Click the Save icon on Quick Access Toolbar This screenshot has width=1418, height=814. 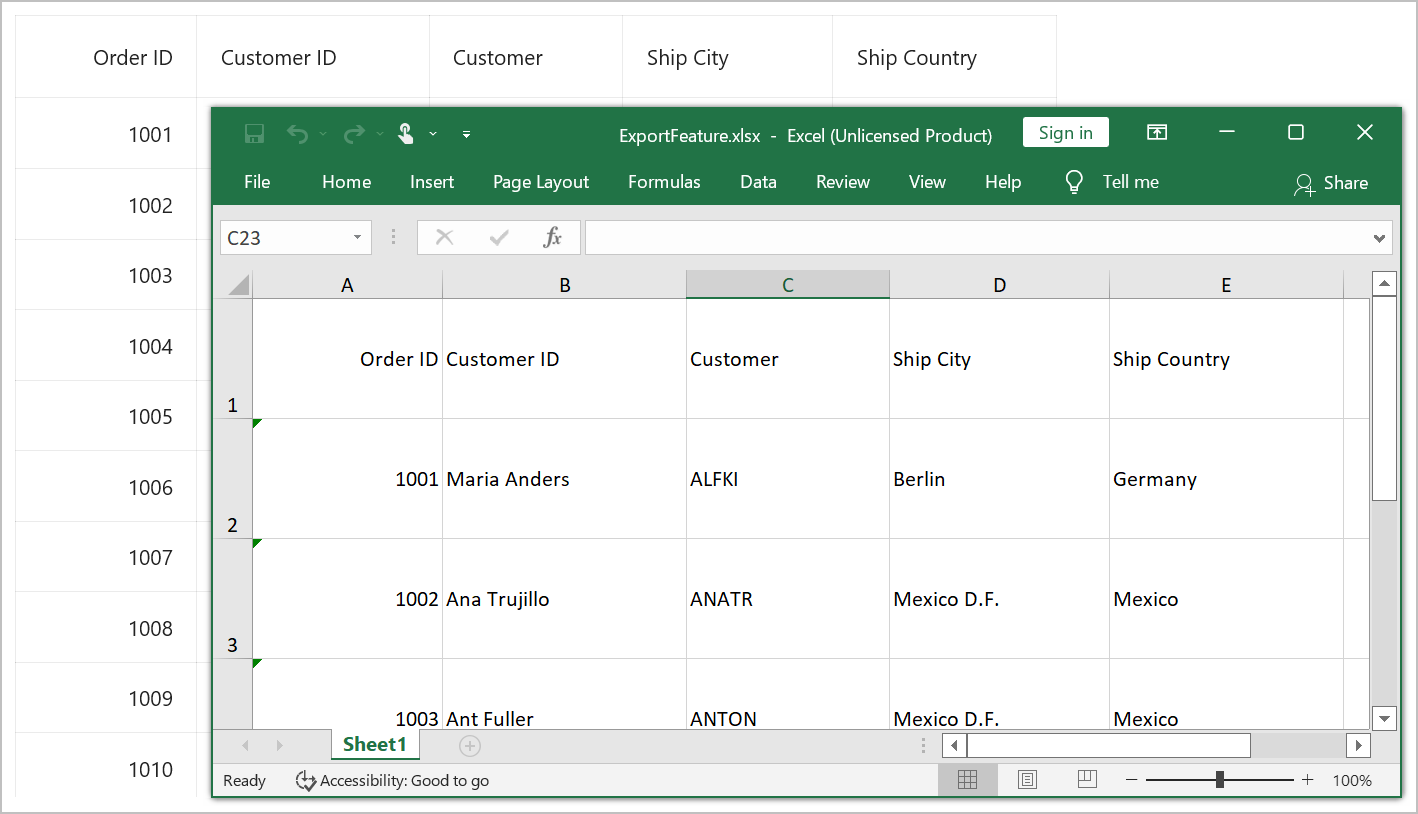253,132
